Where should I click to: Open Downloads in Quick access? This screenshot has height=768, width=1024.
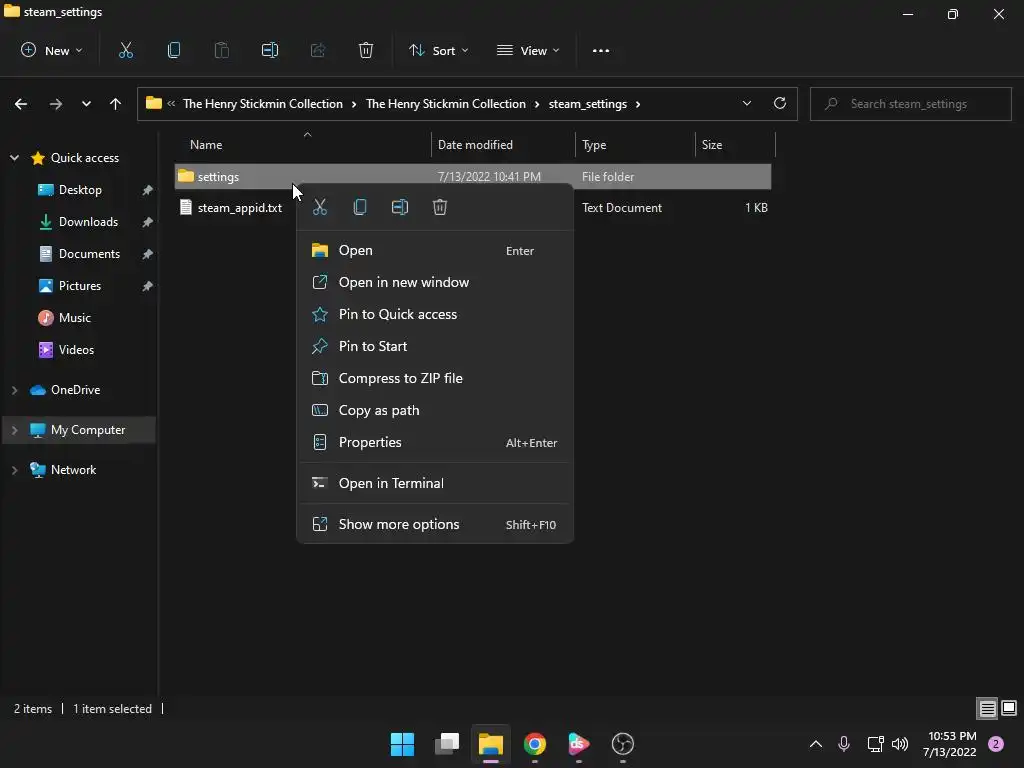click(88, 222)
